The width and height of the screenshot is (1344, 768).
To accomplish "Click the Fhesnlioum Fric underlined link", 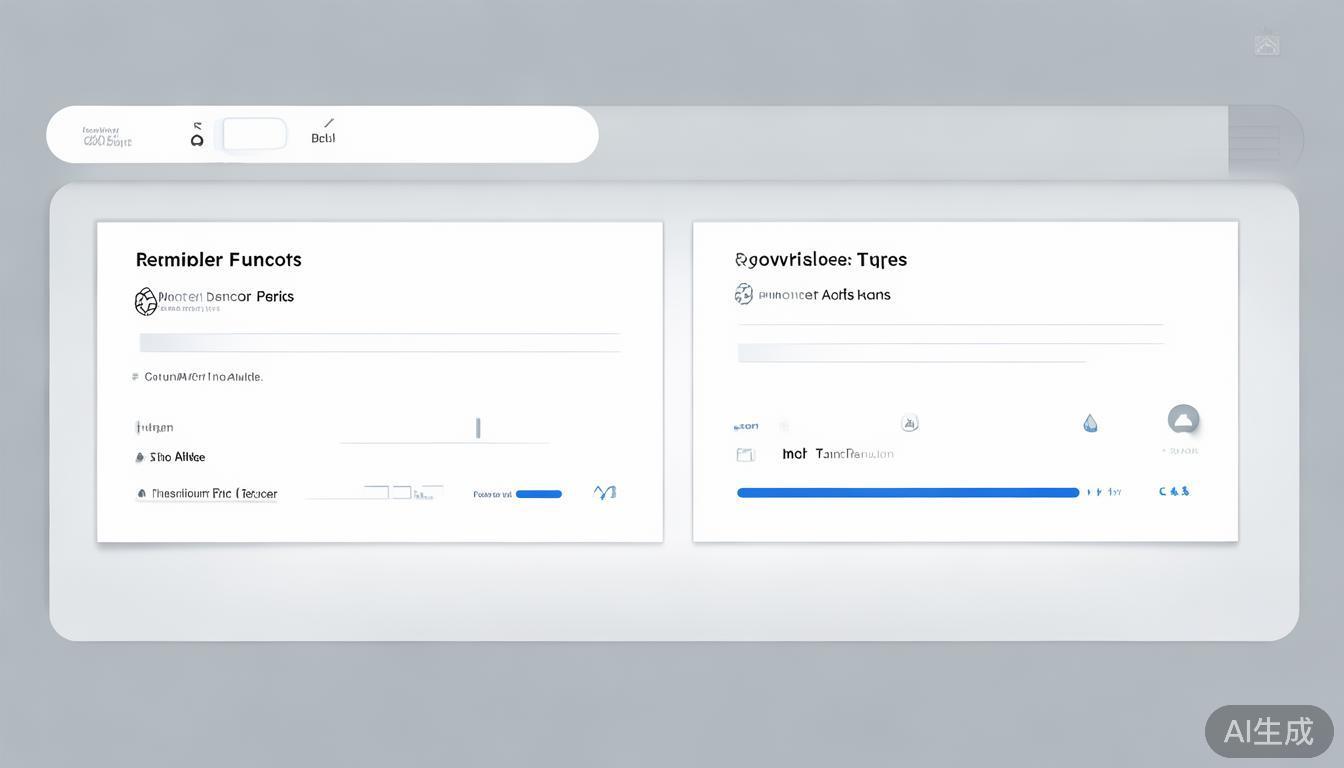I will (x=214, y=494).
